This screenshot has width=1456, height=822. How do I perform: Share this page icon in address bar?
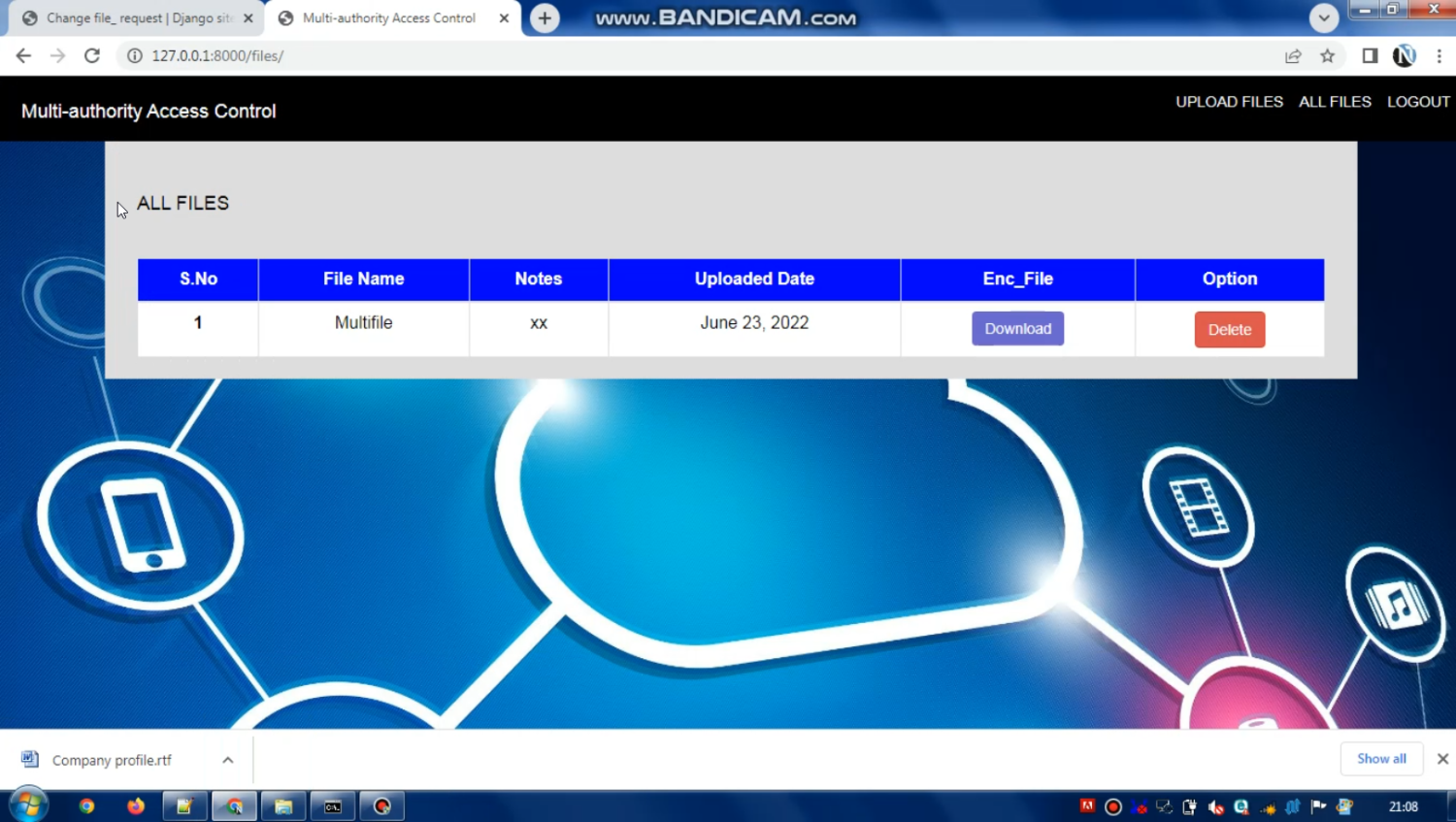1293,55
